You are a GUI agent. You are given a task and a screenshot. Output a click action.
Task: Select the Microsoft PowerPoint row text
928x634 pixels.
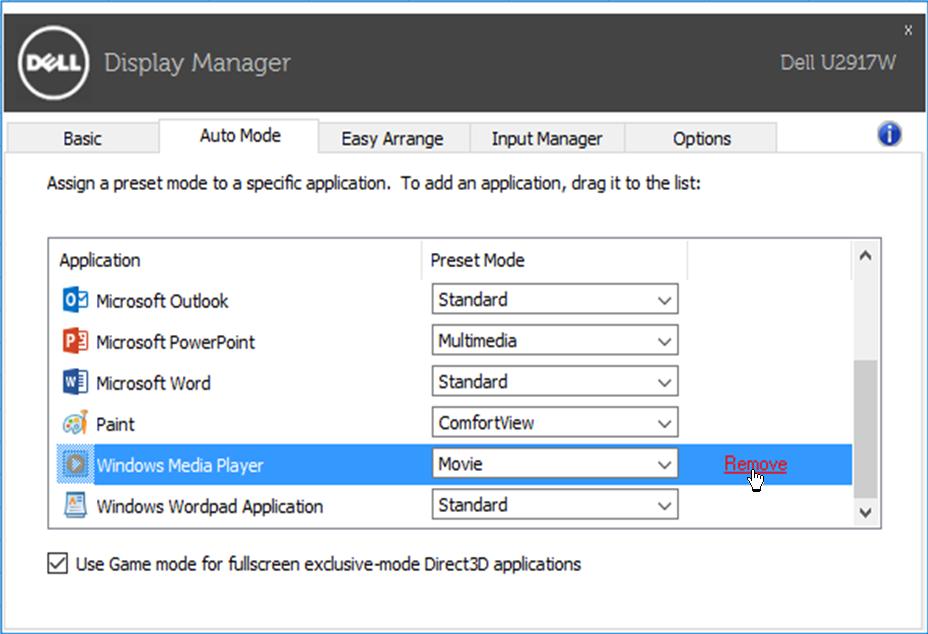[175, 342]
